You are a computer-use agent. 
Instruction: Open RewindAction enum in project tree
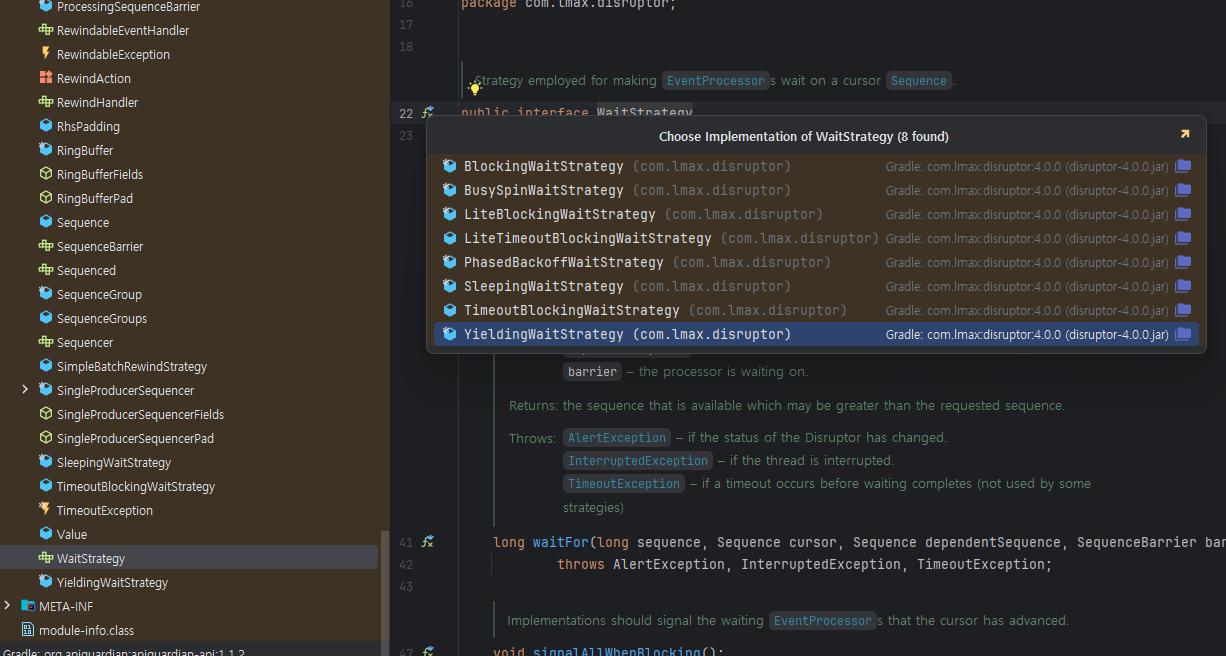(94, 78)
